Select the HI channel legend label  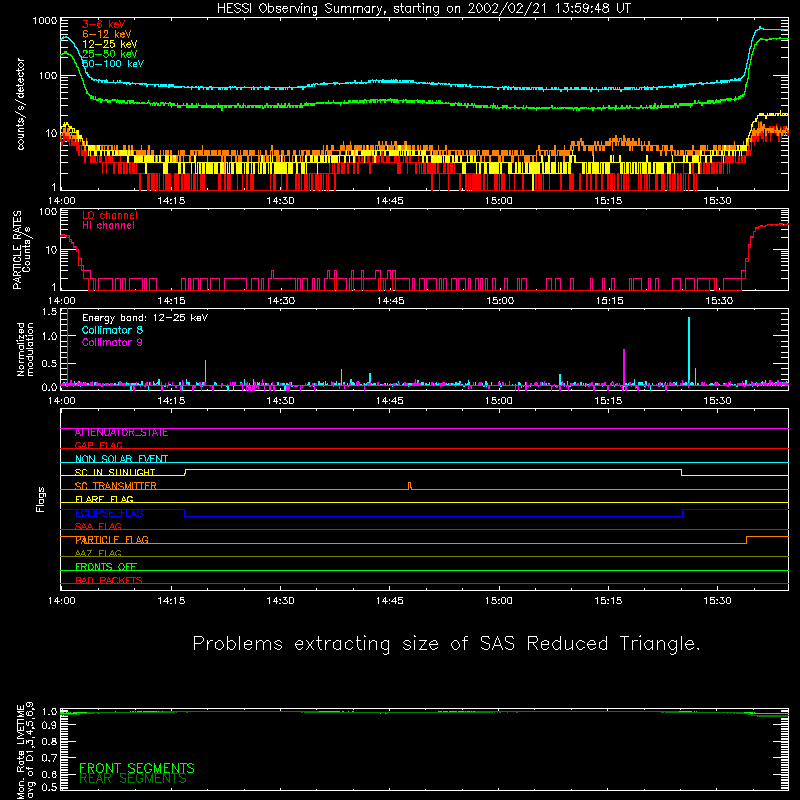[108, 226]
